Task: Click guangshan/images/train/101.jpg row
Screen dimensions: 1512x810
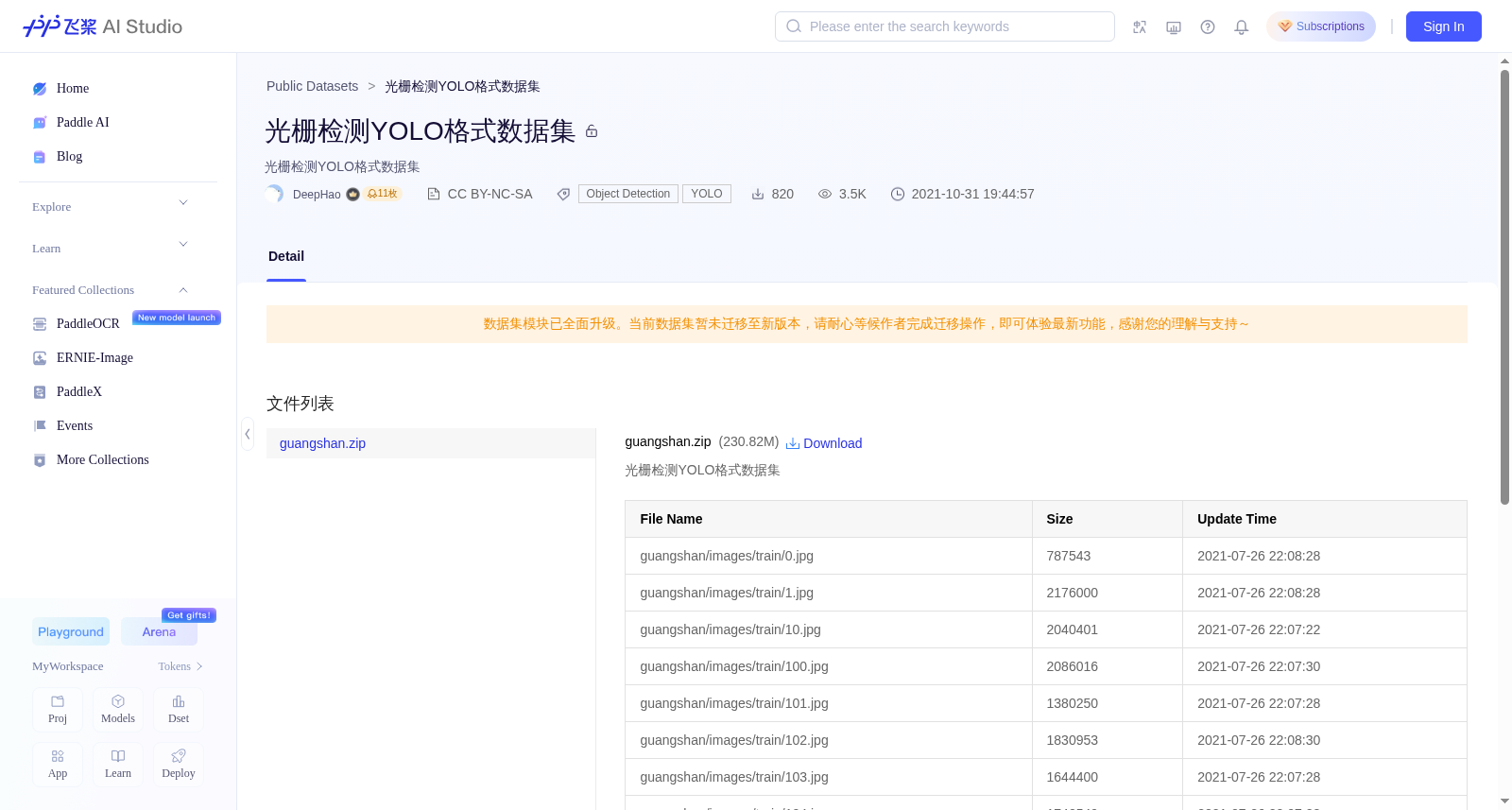Action: 1046,703
